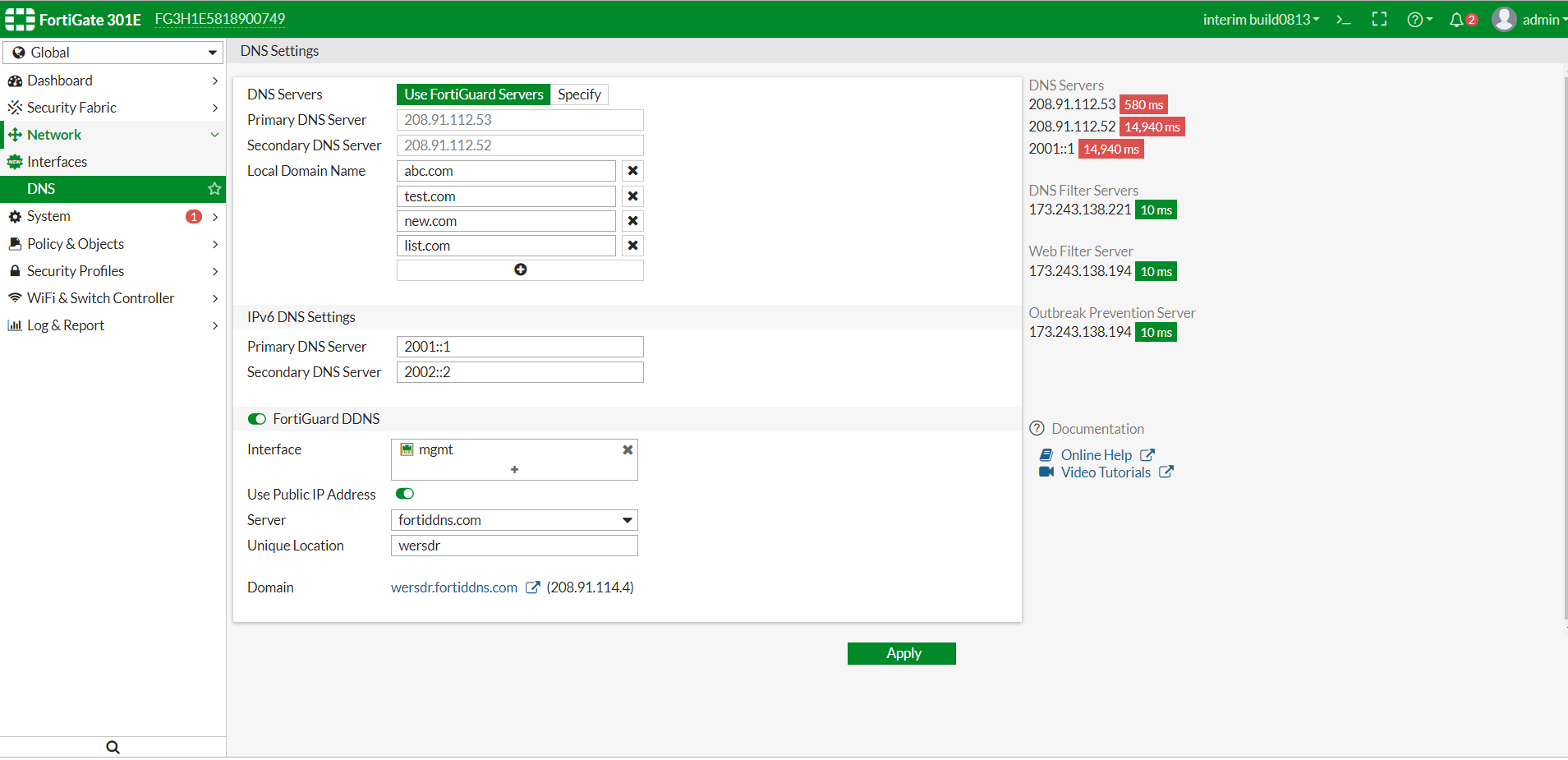Click the Log & Report menu item

113,325
